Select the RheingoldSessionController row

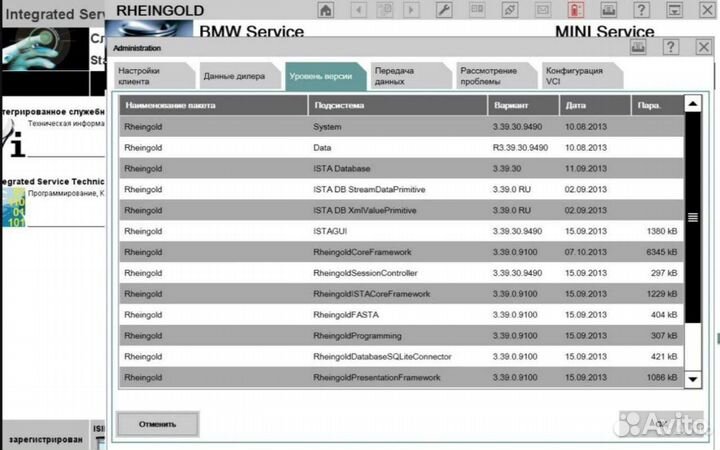pos(401,273)
